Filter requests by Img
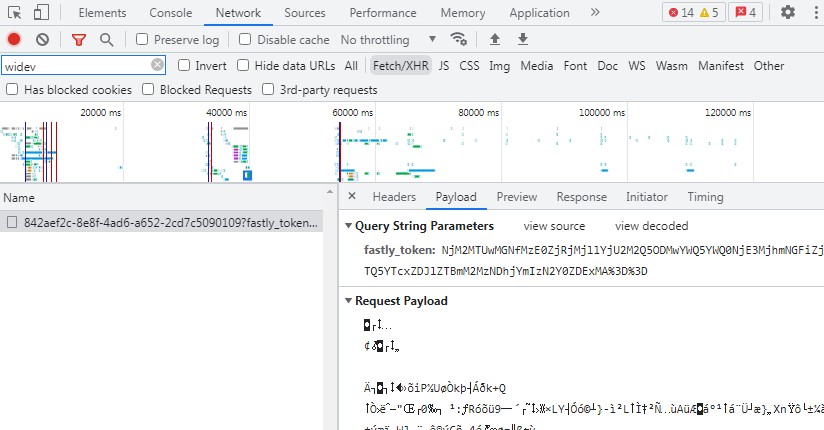Image resolution: width=824 pixels, height=430 pixels. [499, 66]
